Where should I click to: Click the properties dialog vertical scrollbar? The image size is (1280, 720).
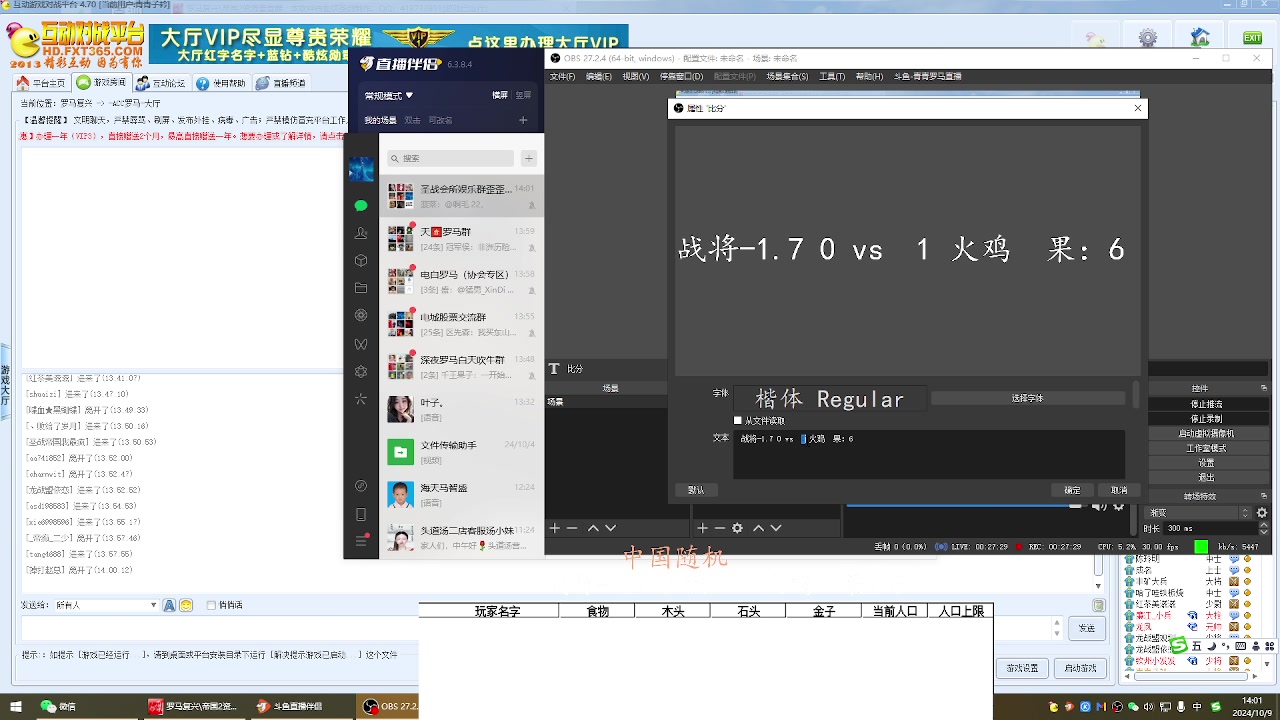[x=1135, y=394]
